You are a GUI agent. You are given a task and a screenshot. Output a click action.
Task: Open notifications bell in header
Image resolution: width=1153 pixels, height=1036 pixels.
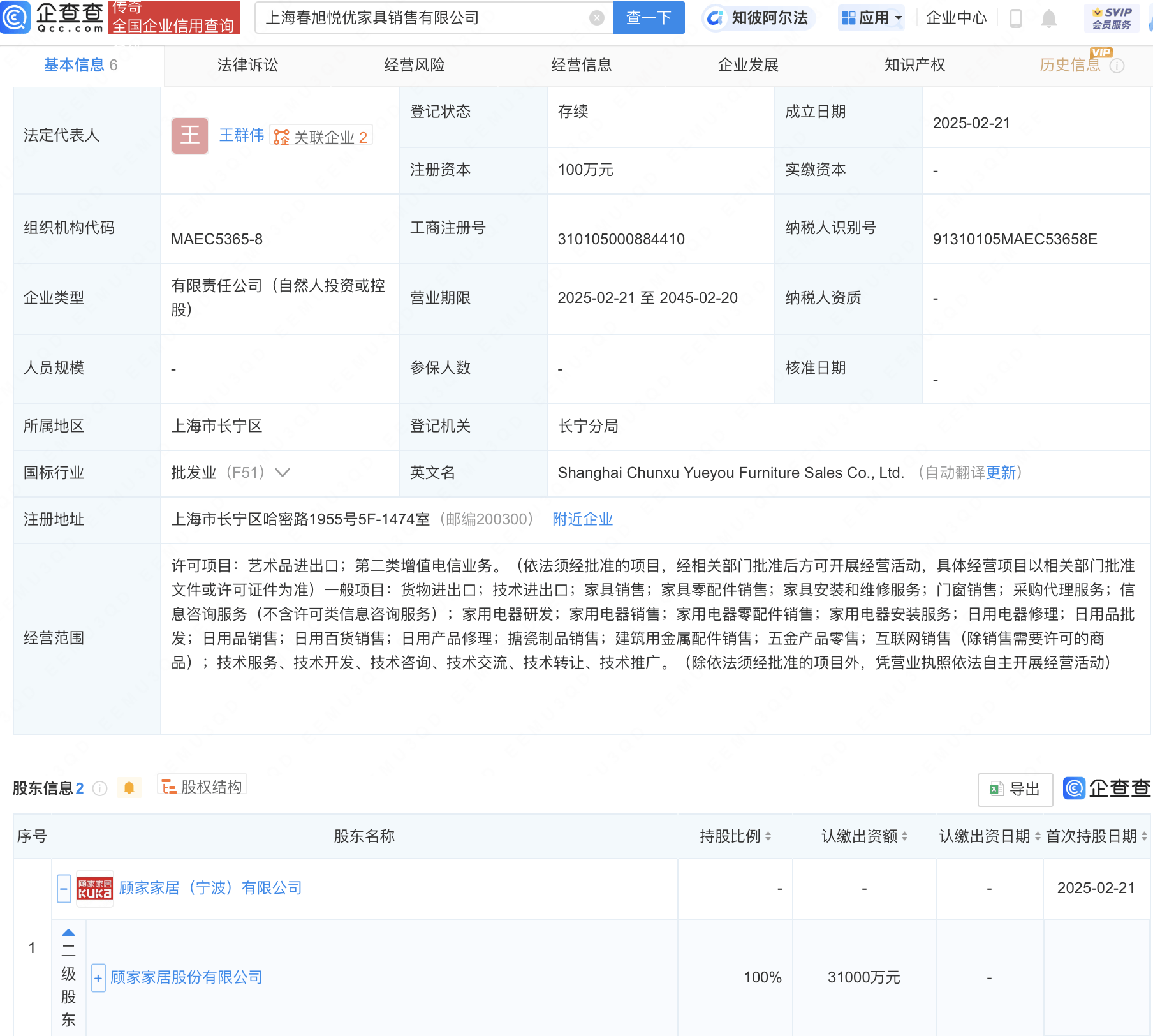1049,18
